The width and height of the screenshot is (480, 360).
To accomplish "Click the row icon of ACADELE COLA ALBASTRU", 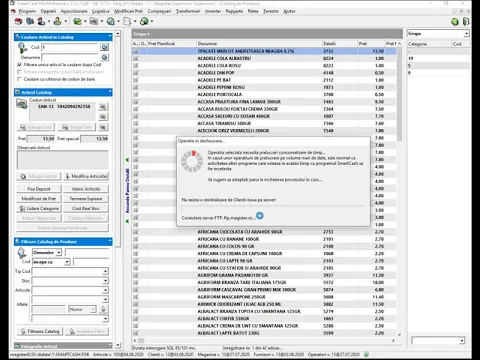I will pos(135,58).
